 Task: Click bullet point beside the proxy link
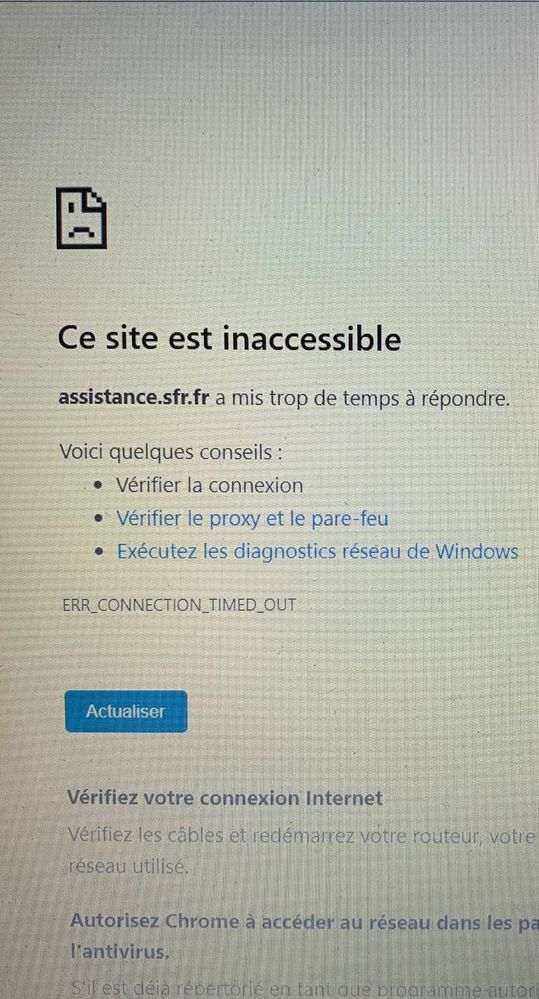97,519
